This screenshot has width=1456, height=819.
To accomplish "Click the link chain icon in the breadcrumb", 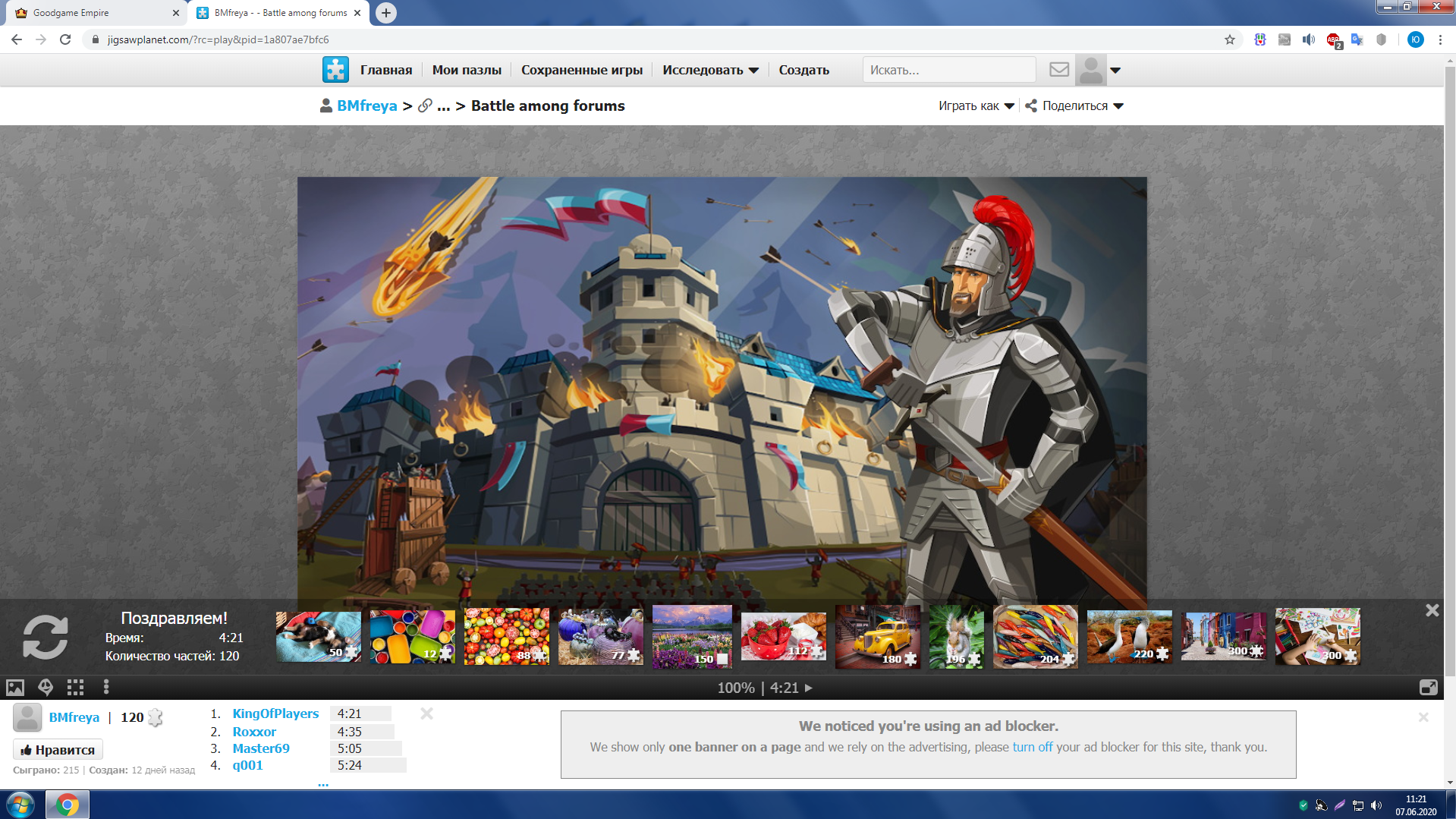I will 425,106.
